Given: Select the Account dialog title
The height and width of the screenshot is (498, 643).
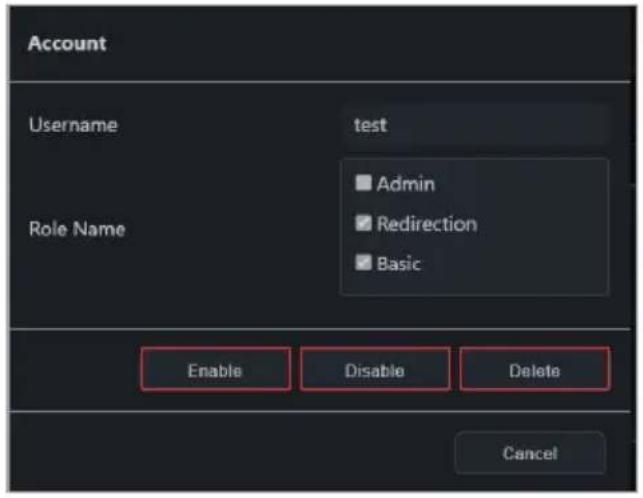Looking at the screenshot, I should pos(67,43).
